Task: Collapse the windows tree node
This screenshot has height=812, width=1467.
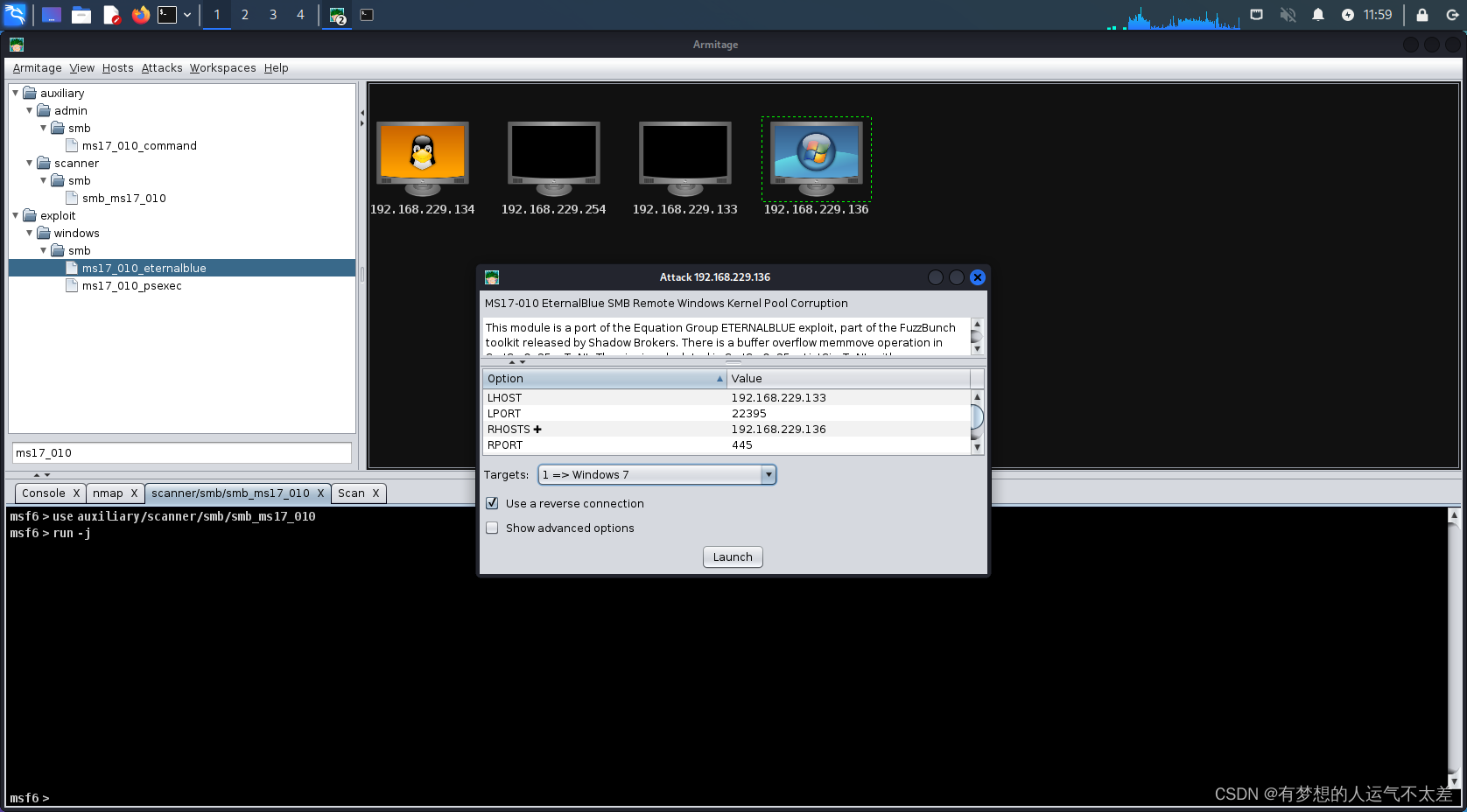Action: coord(29,233)
